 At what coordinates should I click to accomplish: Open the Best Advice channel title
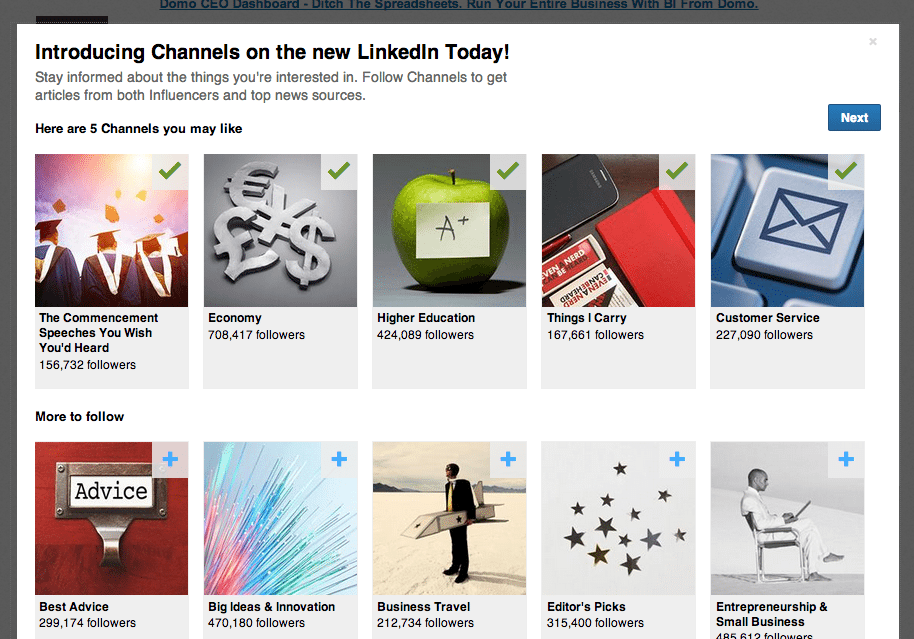[x=74, y=607]
